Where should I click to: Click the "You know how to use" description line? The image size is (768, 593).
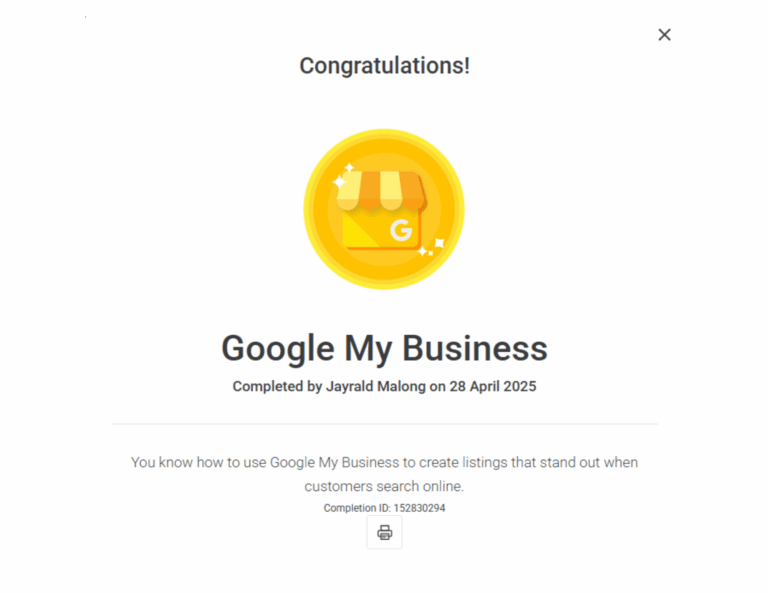point(384,462)
